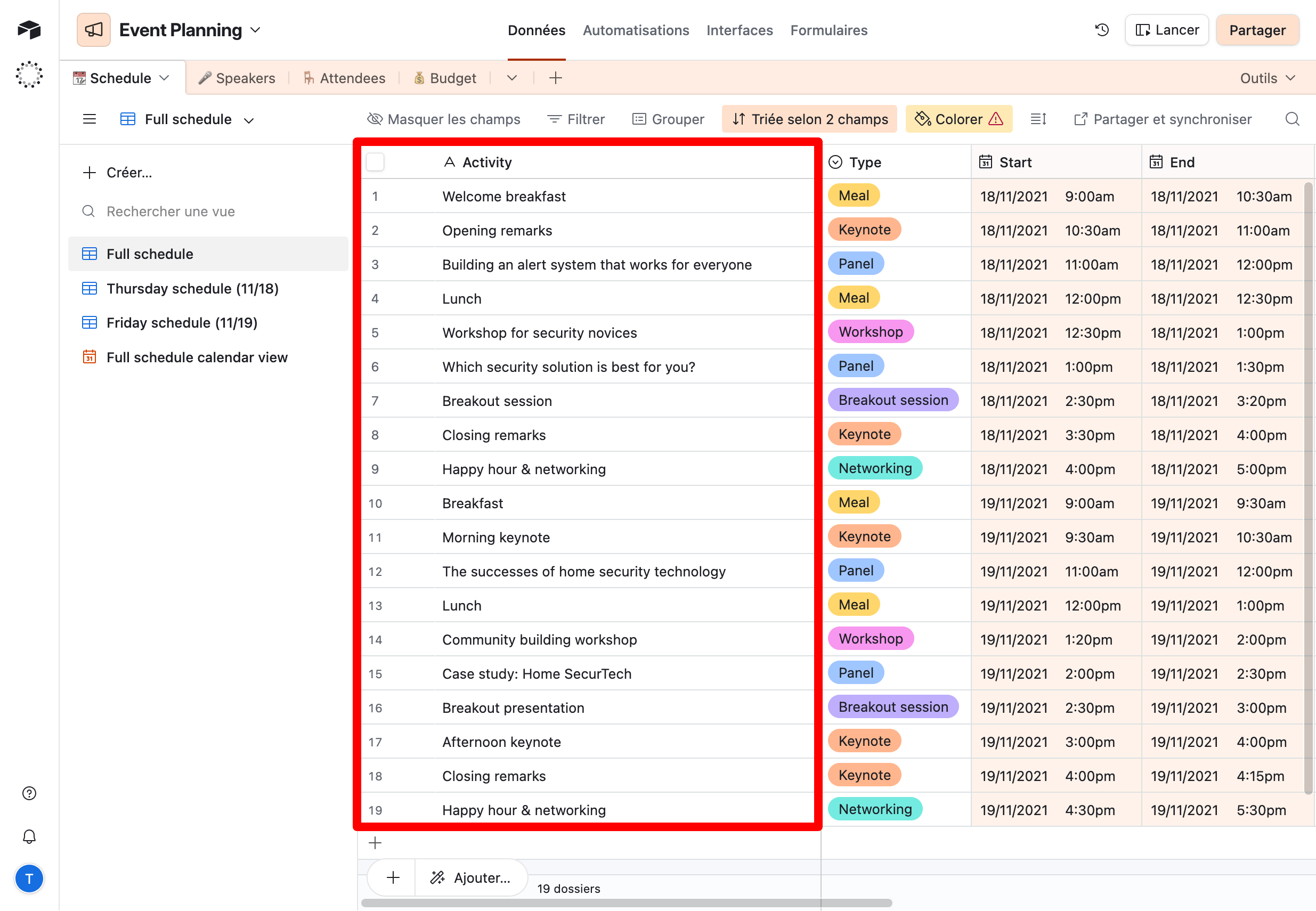The width and height of the screenshot is (1316, 911).
Task: Click the vertical scrollbar of the grid
Action: click(1309, 487)
